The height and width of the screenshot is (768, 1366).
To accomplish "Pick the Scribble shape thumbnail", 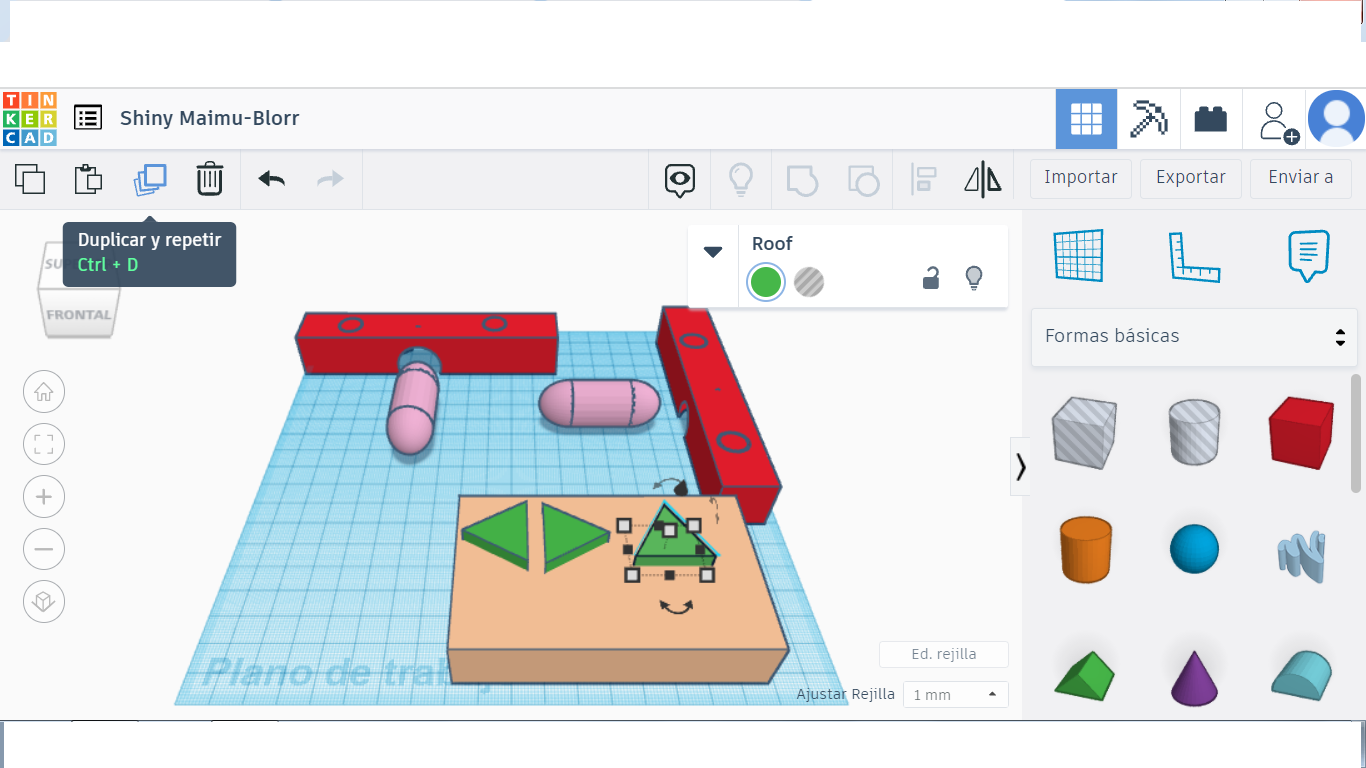I will click(1301, 556).
